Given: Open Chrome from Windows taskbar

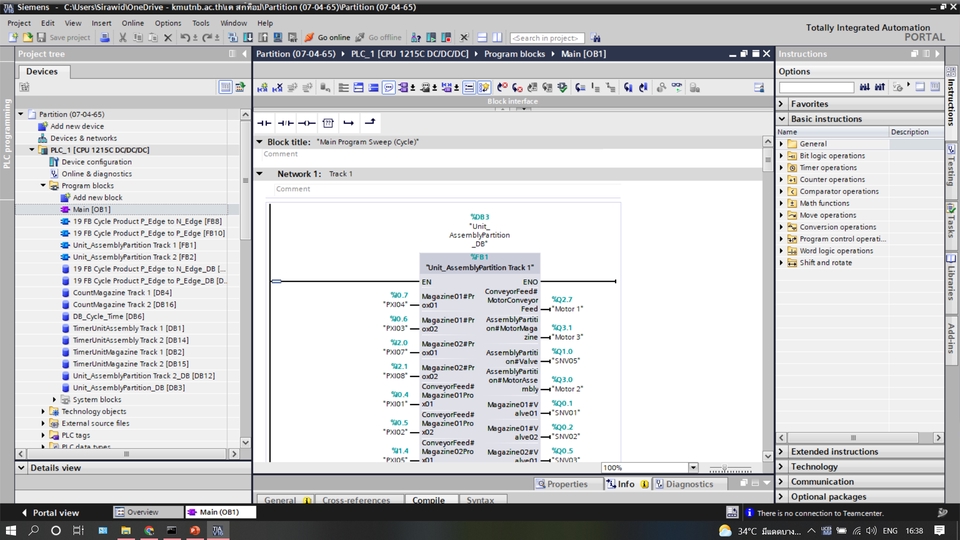Looking at the screenshot, I should point(149,530).
